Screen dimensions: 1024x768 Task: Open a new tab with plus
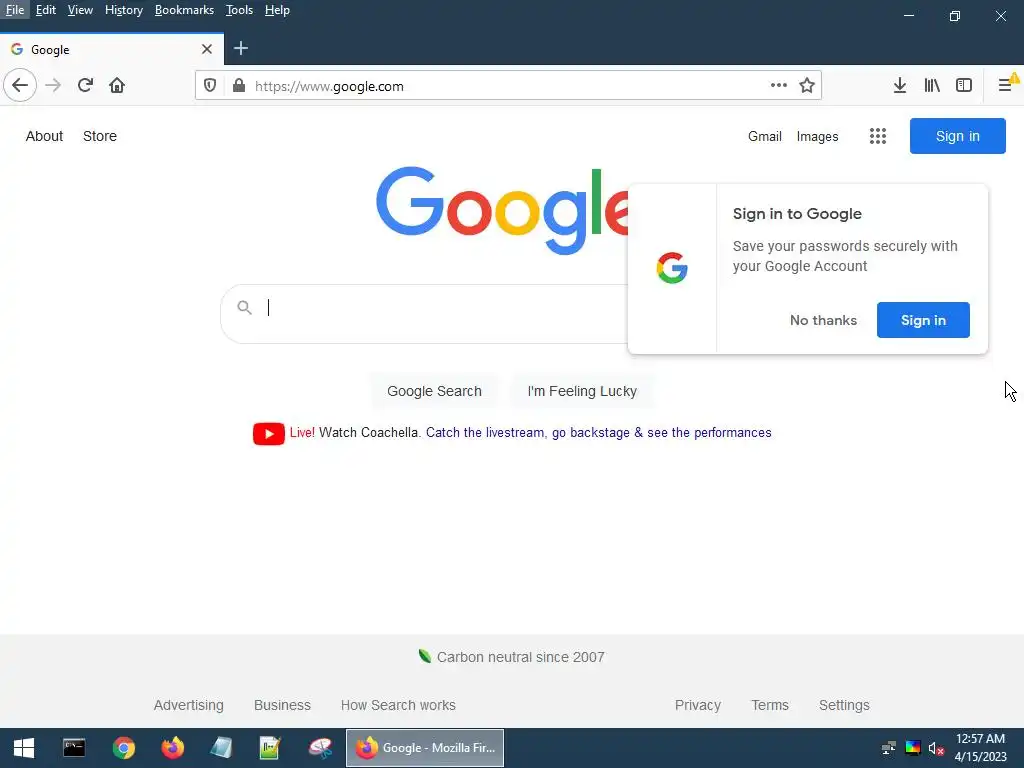click(241, 48)
